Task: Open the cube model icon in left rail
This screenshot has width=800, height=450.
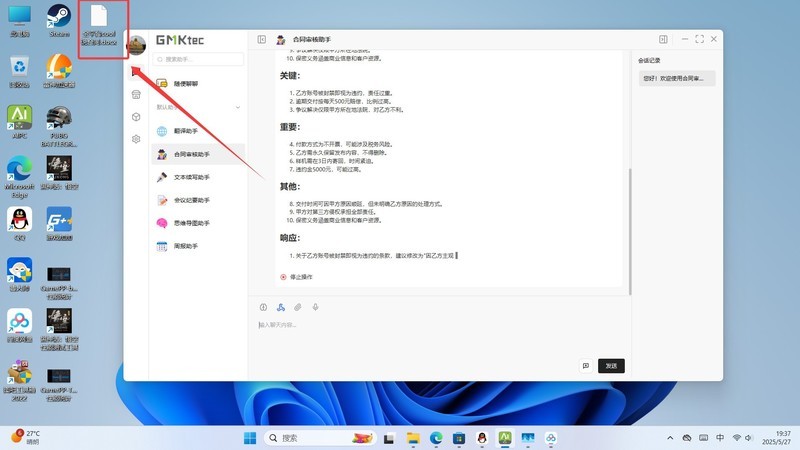Action: coord(136,117)
